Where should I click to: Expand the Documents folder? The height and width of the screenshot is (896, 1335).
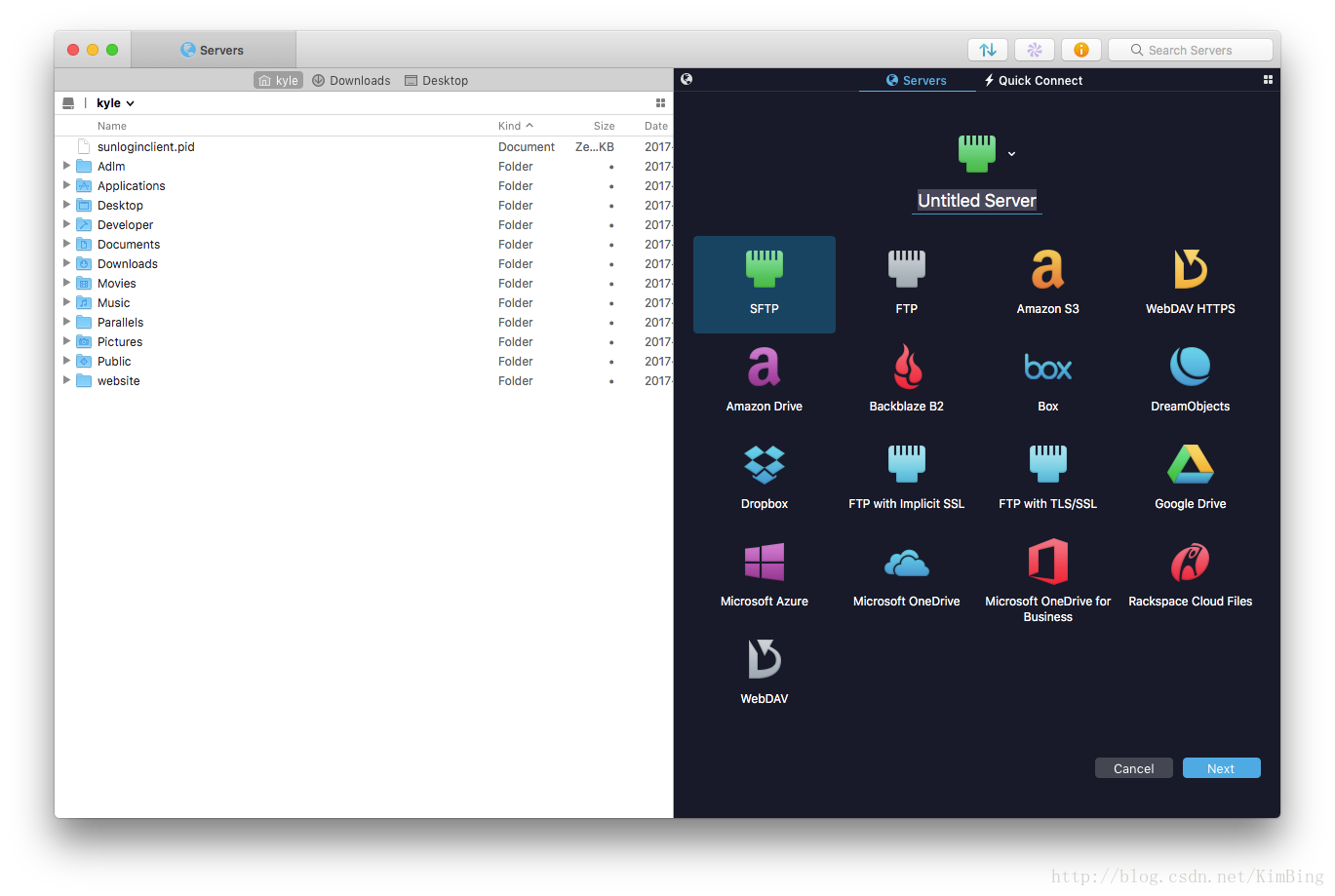(x=66, y=244)
